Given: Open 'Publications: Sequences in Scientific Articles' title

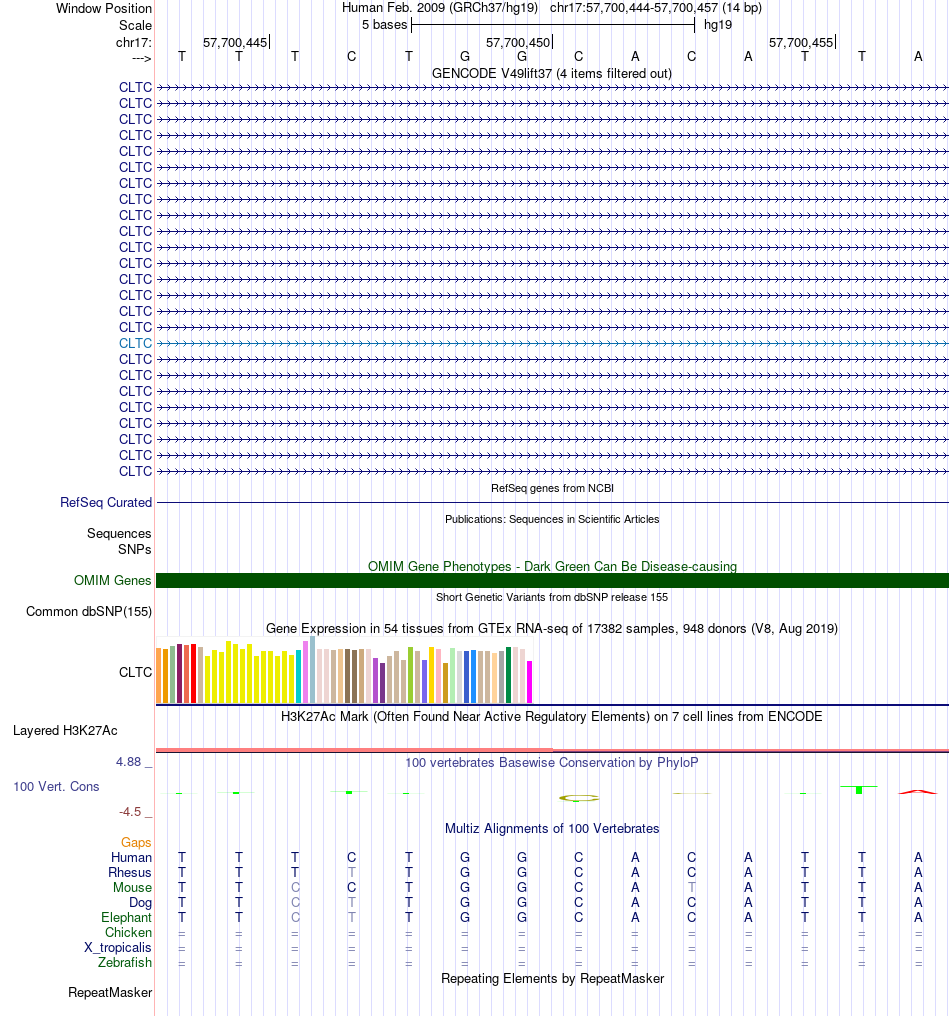Looking at the screenshot, I should [552, 519].
